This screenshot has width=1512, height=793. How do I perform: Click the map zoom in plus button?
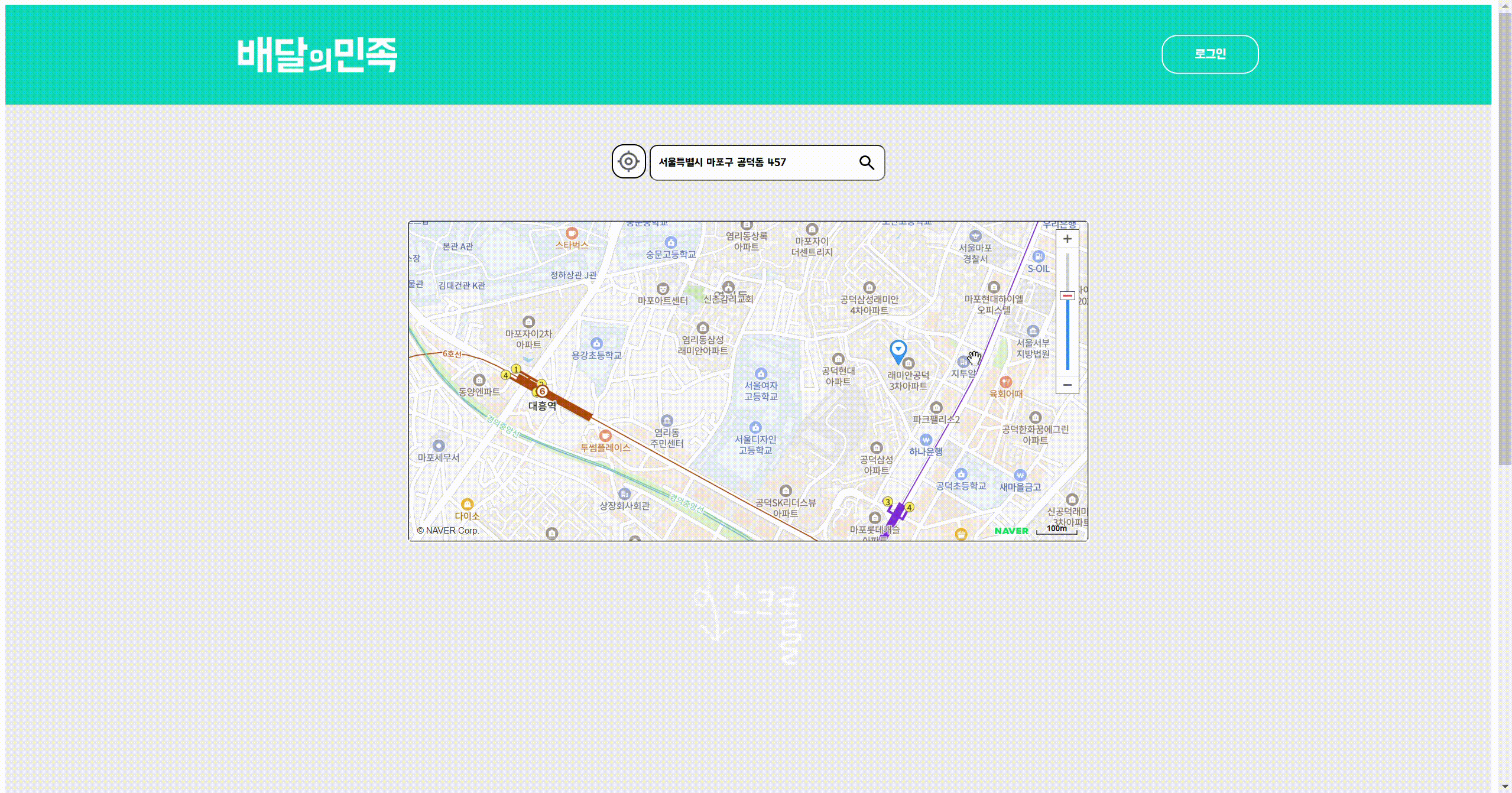pyautogui.click(x=1067, y=239)
